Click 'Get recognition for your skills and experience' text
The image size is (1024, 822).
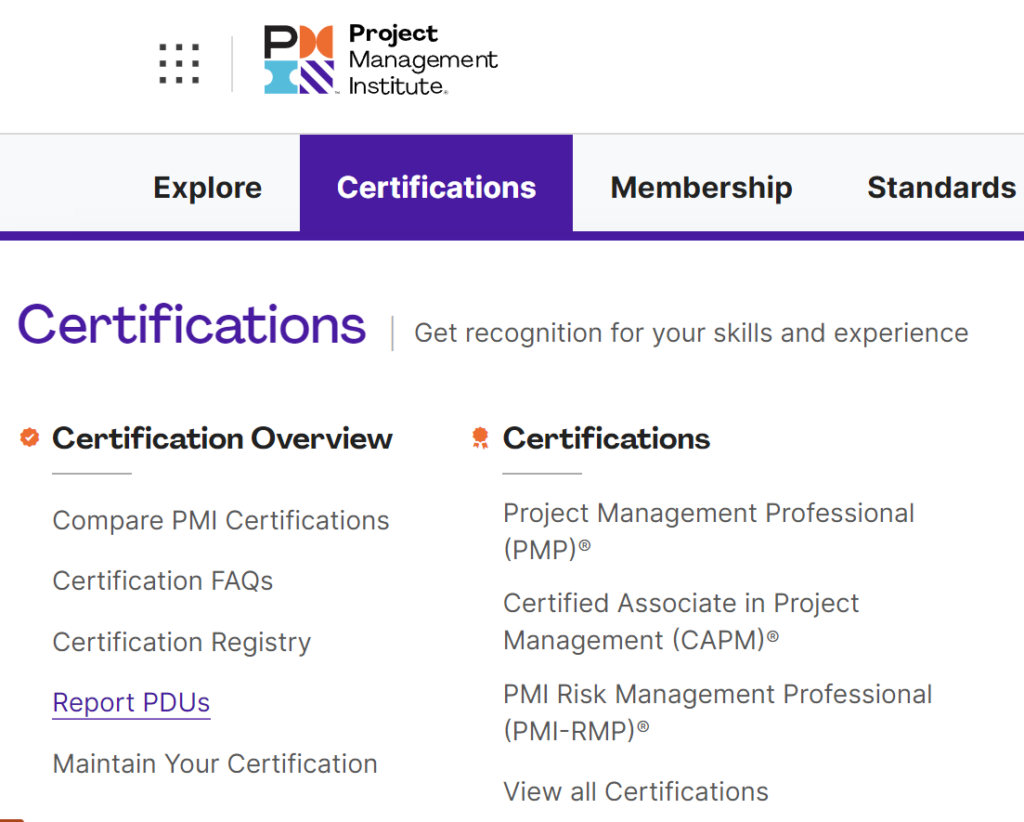tap(691, 333)
